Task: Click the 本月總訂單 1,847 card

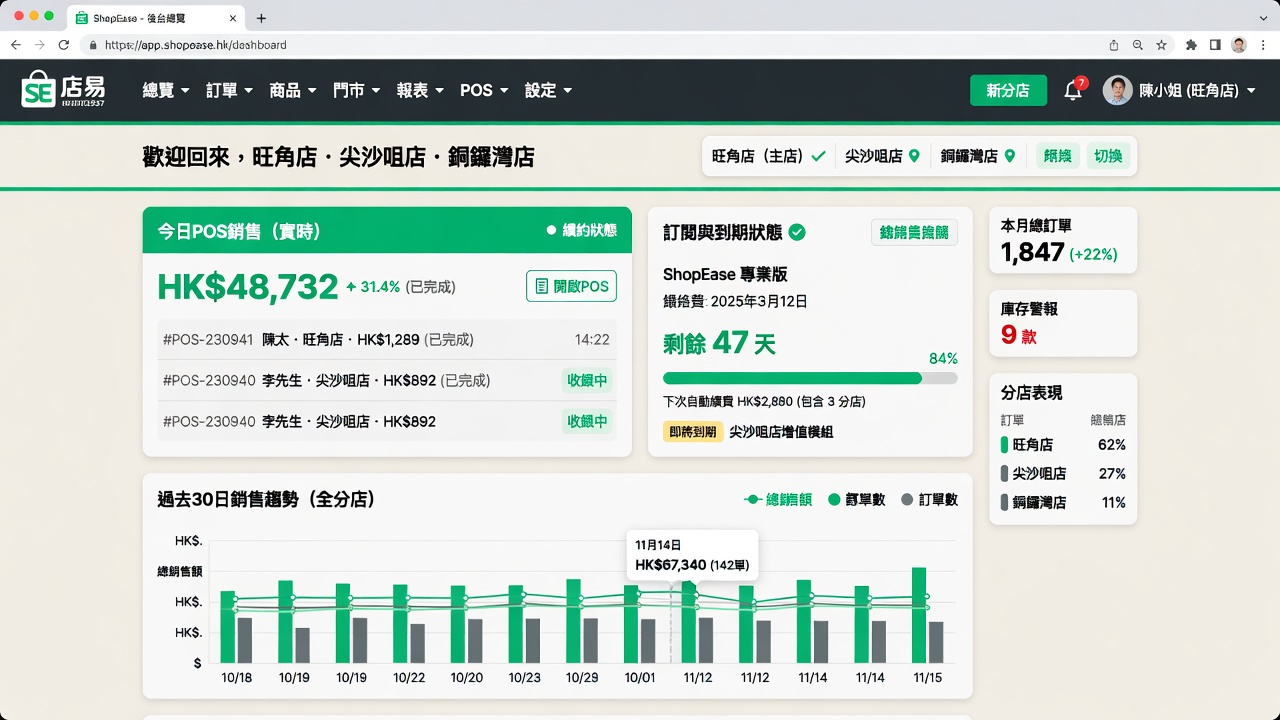Action: [x=1063, y=240]
